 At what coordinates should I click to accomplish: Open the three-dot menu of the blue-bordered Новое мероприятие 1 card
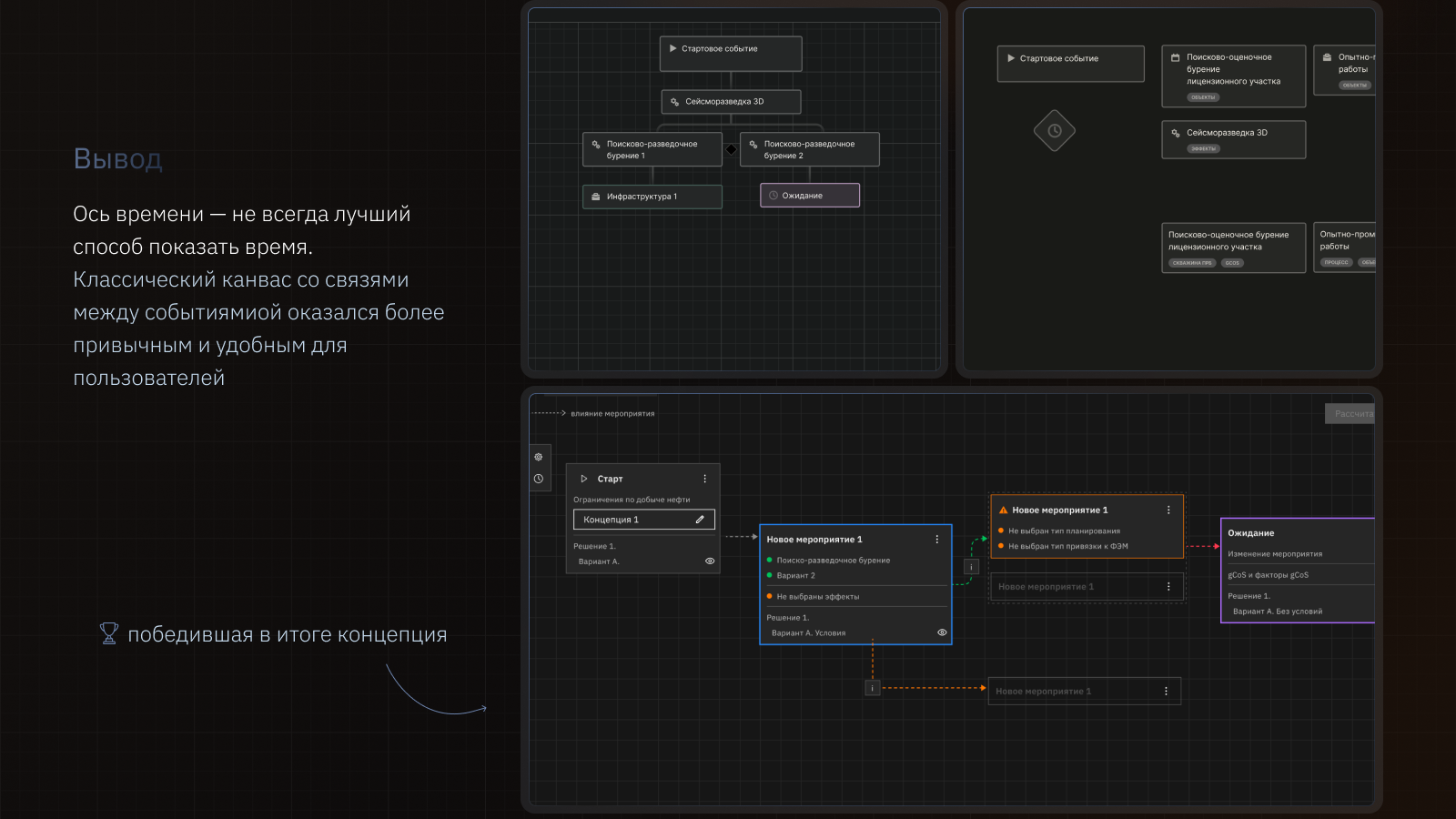[x=937, y=540]
